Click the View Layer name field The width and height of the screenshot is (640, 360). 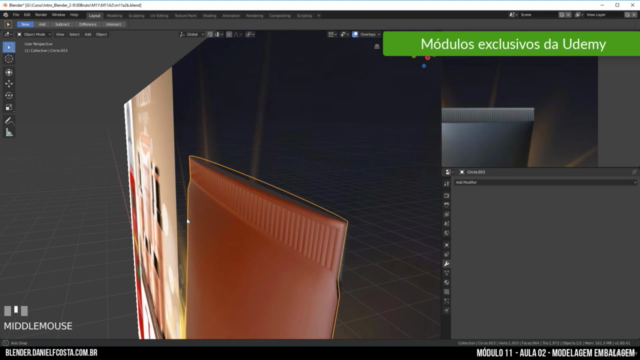[604, 15]
